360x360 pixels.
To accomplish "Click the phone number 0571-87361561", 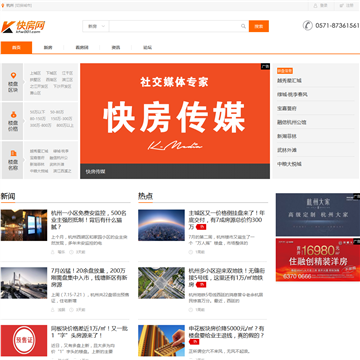I will 337,26.
